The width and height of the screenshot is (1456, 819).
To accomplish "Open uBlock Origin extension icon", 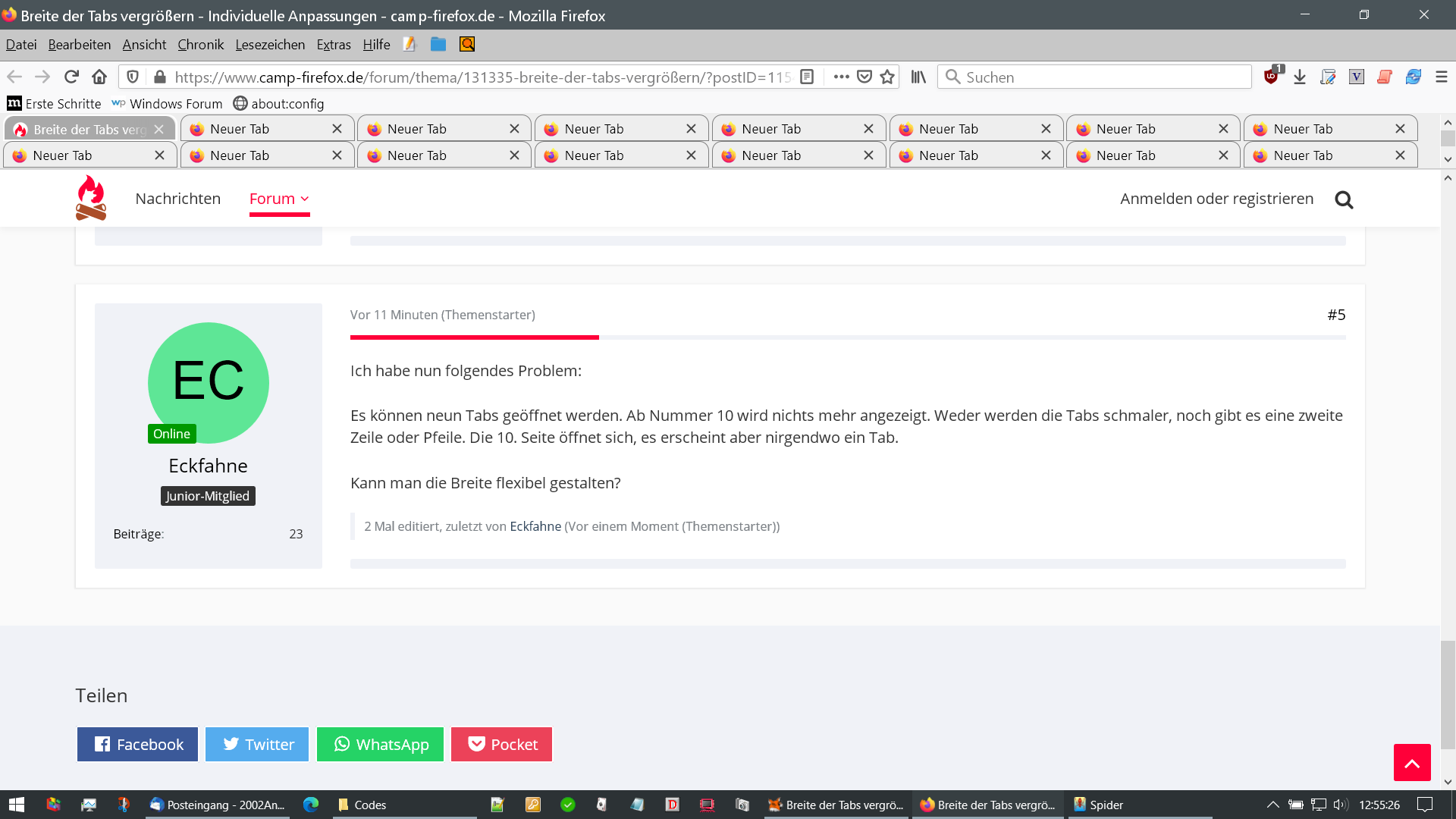I will [1272, 77].
